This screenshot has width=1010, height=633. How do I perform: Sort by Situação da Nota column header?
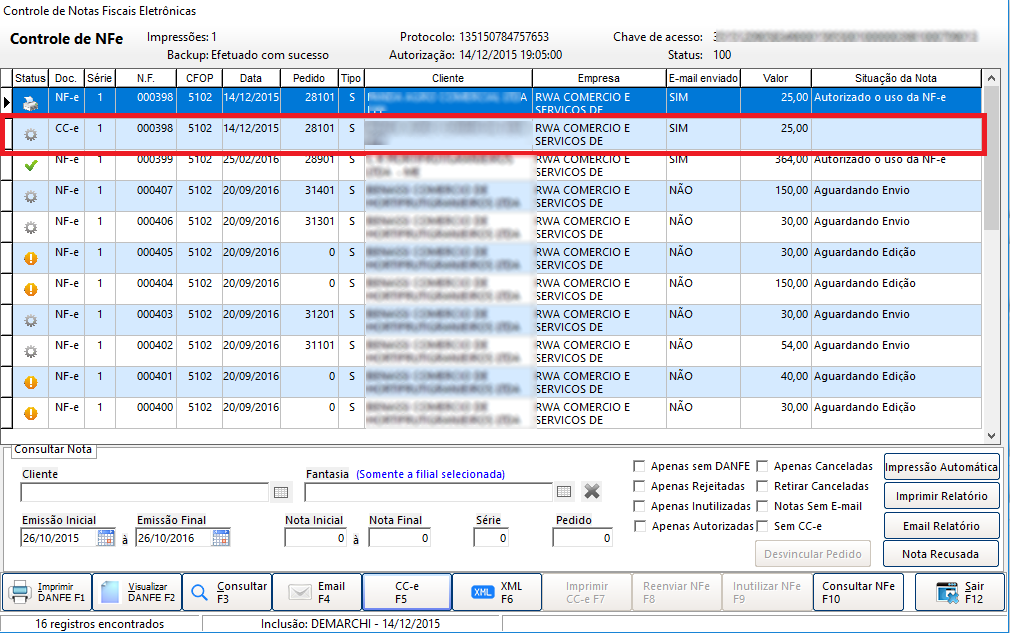pos(896,78)
